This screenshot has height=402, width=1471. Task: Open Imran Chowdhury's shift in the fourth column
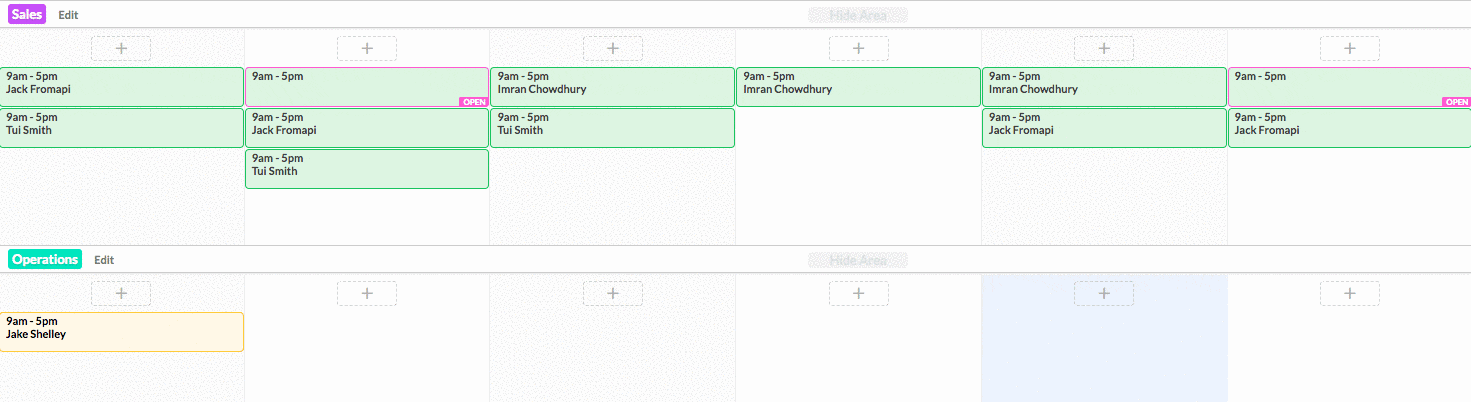(x=858, y=87)
